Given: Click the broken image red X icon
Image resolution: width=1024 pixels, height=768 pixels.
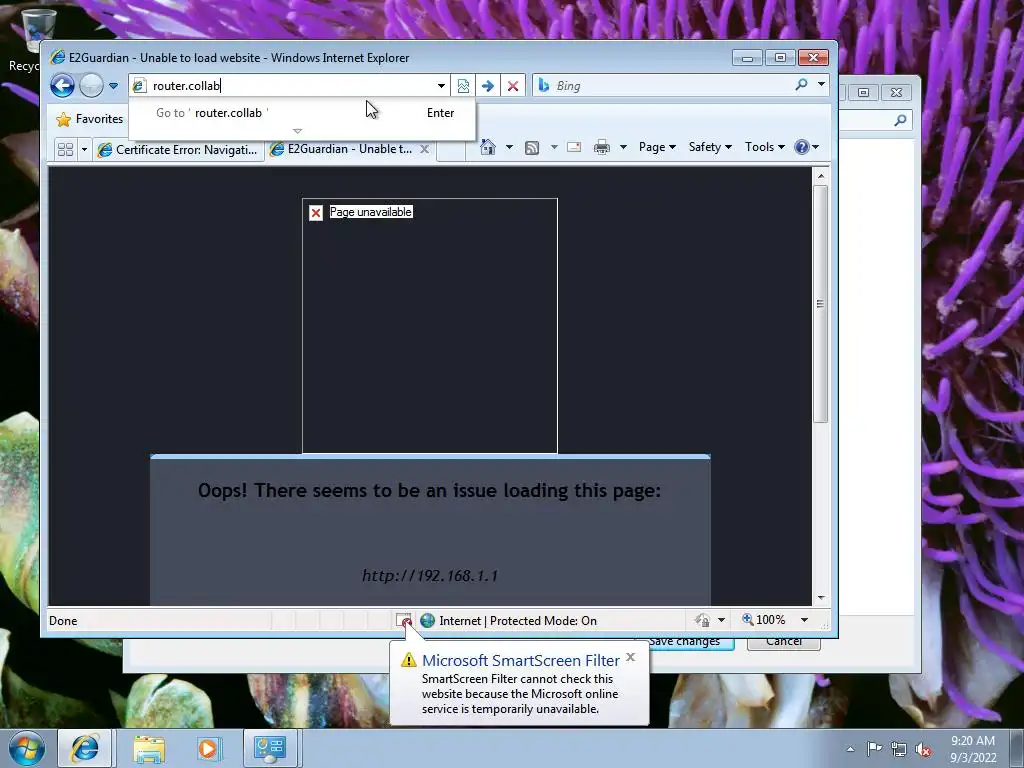Looking at the screenshot, I should (x=316, y=213).
